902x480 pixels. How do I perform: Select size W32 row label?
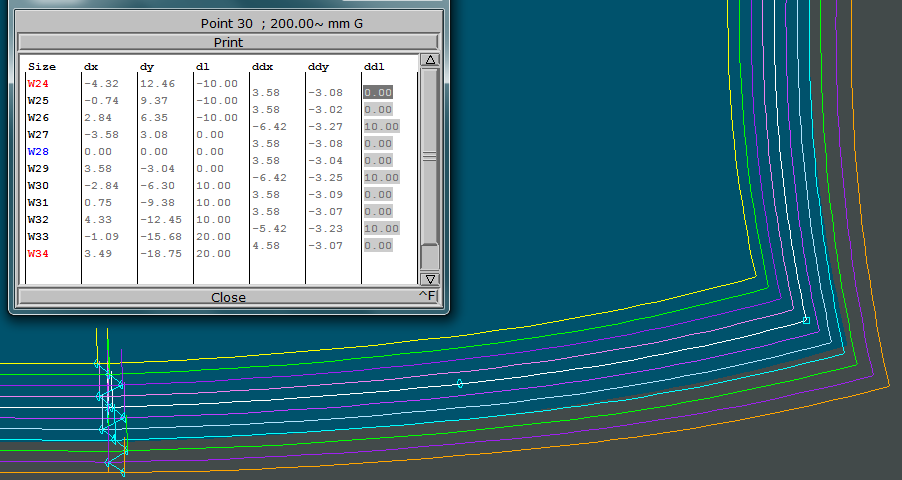point(38,219)
